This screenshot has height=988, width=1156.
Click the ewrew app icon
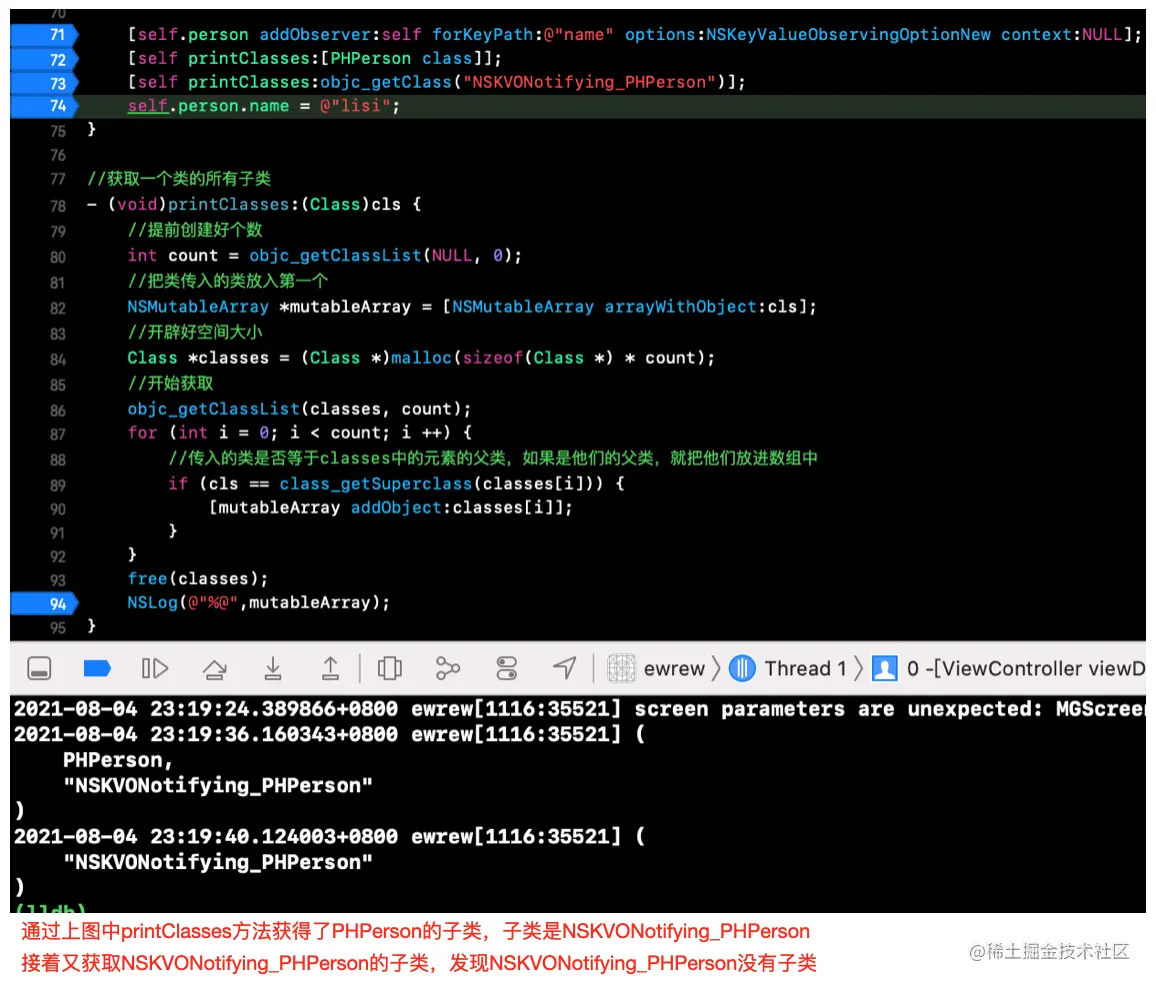[x=621, y=669]
